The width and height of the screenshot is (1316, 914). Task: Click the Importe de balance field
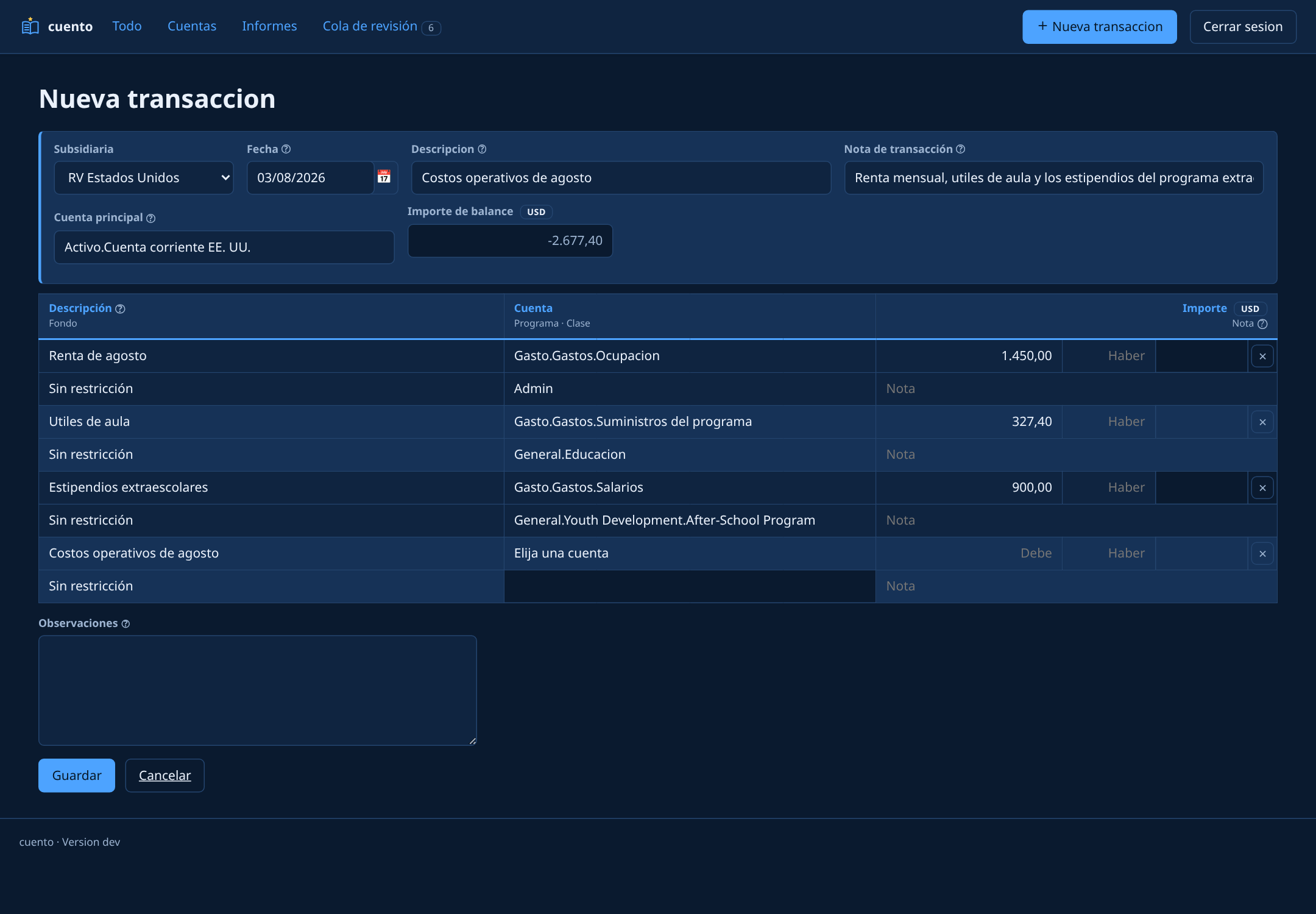510,241
